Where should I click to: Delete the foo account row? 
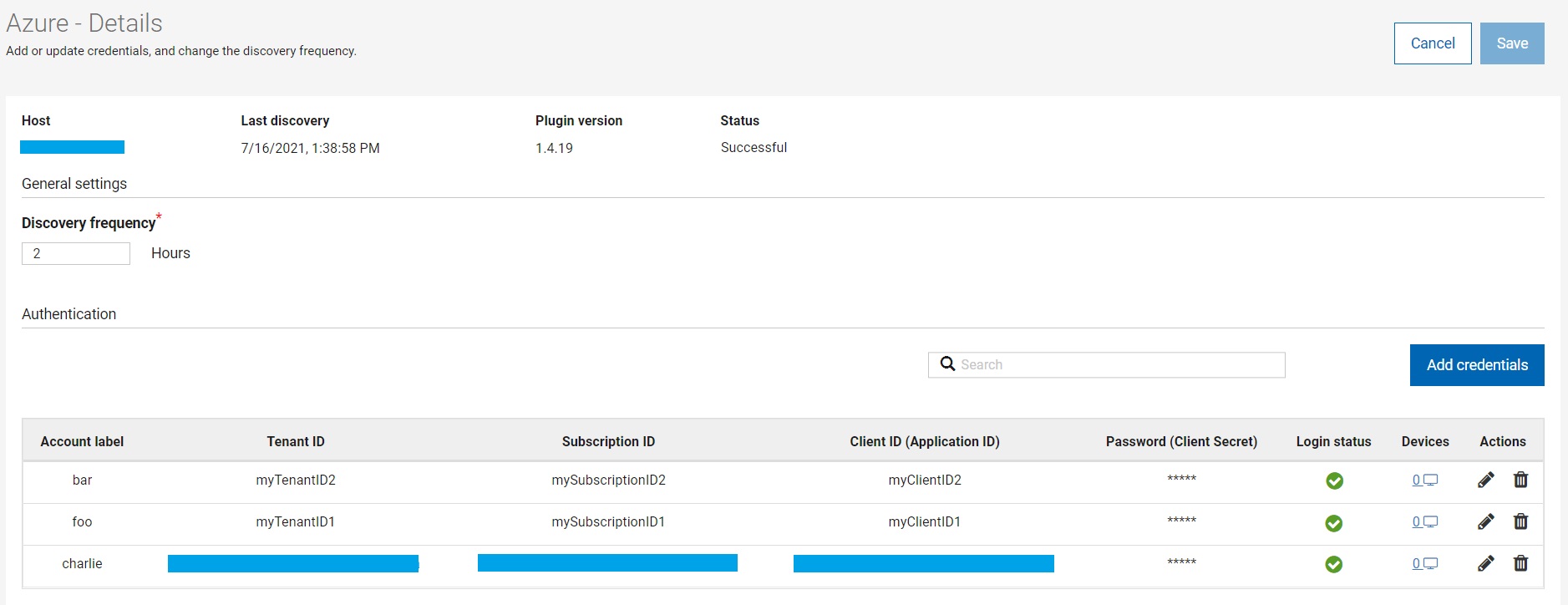(1520, 522)
